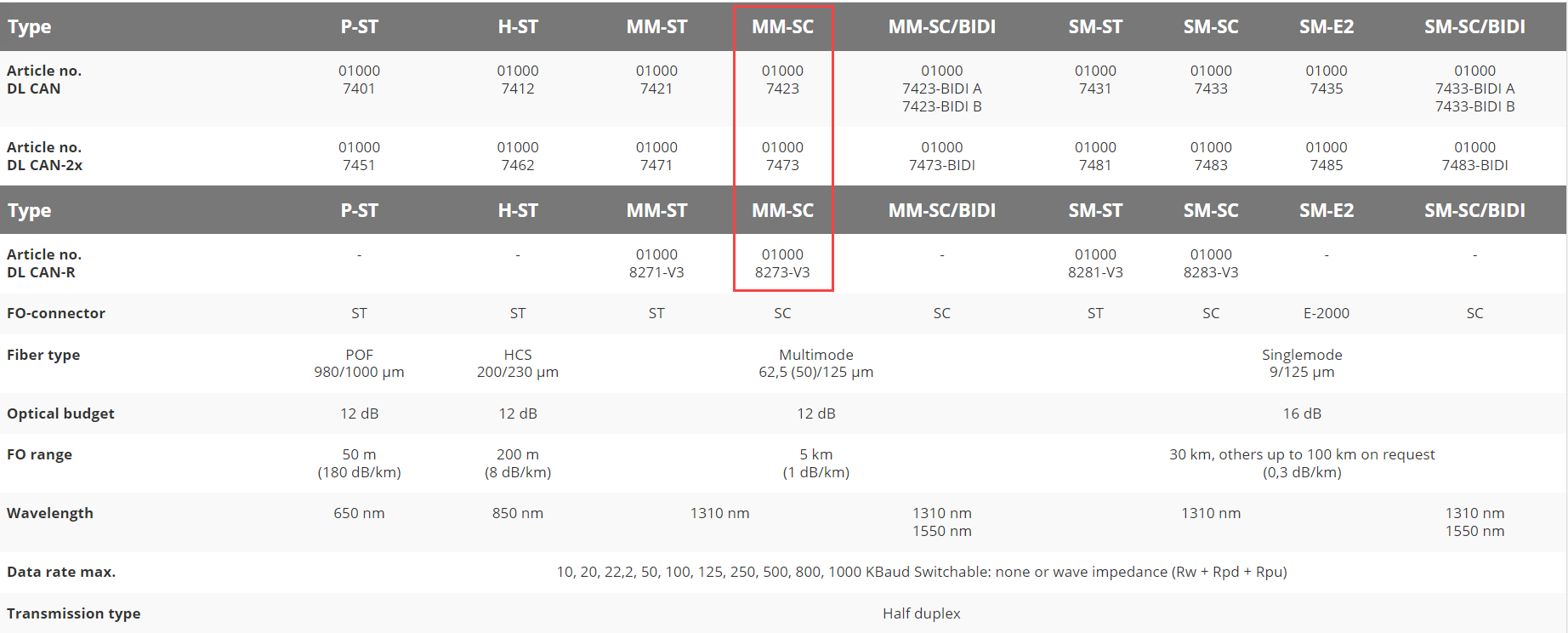Click article number 01000 7401 under P-ST

point(359,80)
